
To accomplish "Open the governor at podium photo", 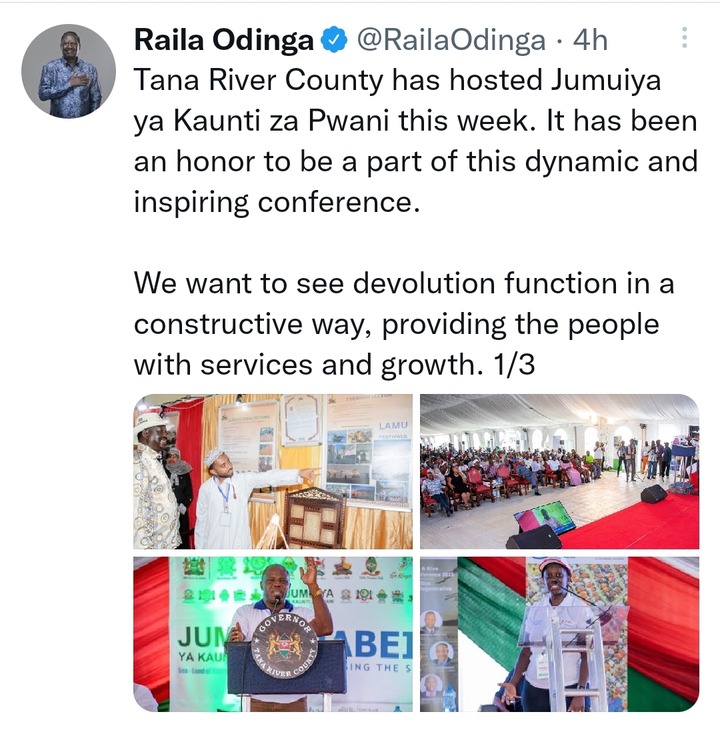I will [273, 634].
